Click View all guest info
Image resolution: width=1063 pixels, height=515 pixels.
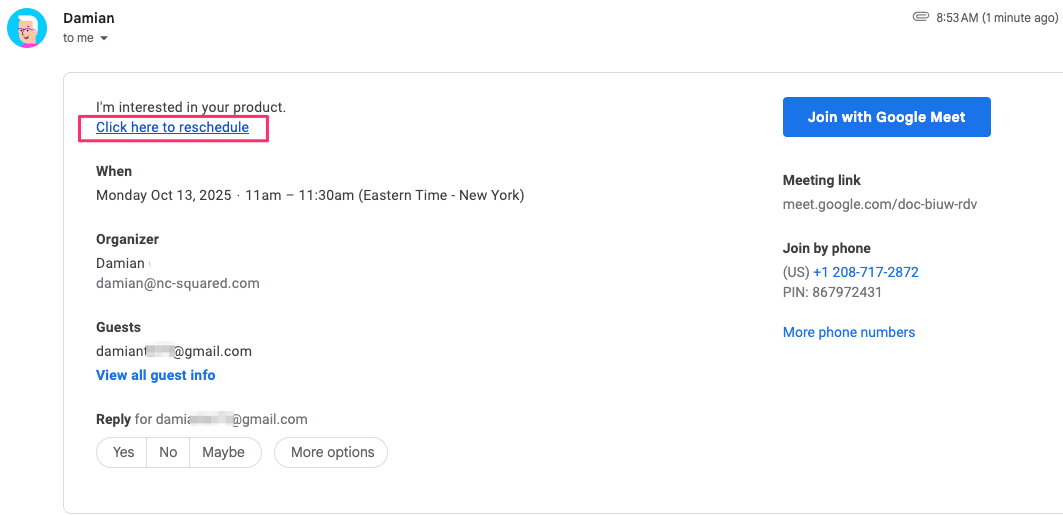click(155, 375)
